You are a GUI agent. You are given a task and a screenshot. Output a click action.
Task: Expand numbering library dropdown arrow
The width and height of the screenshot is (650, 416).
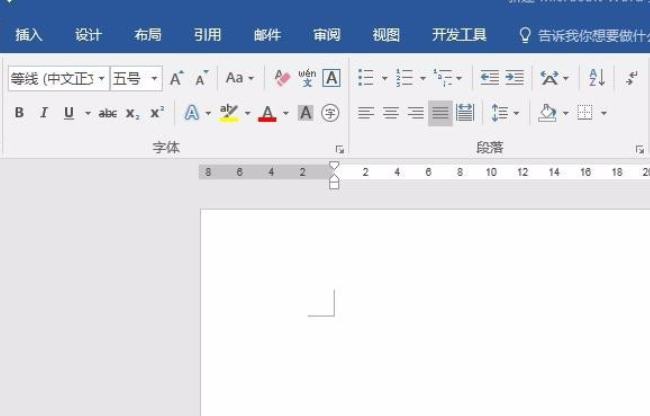[422, 78]
